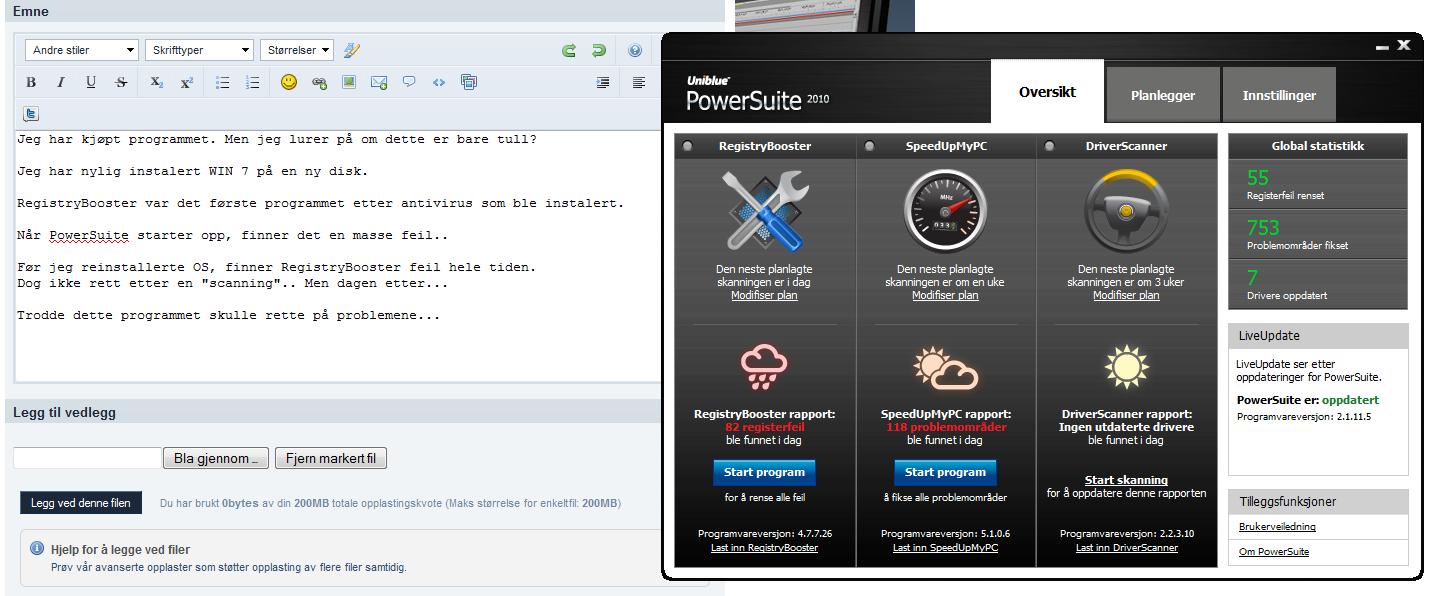The height and width of the screenshot is (596, 1436).
Task: Switch to the Oversikt tab
Action: pos(1047,92)
